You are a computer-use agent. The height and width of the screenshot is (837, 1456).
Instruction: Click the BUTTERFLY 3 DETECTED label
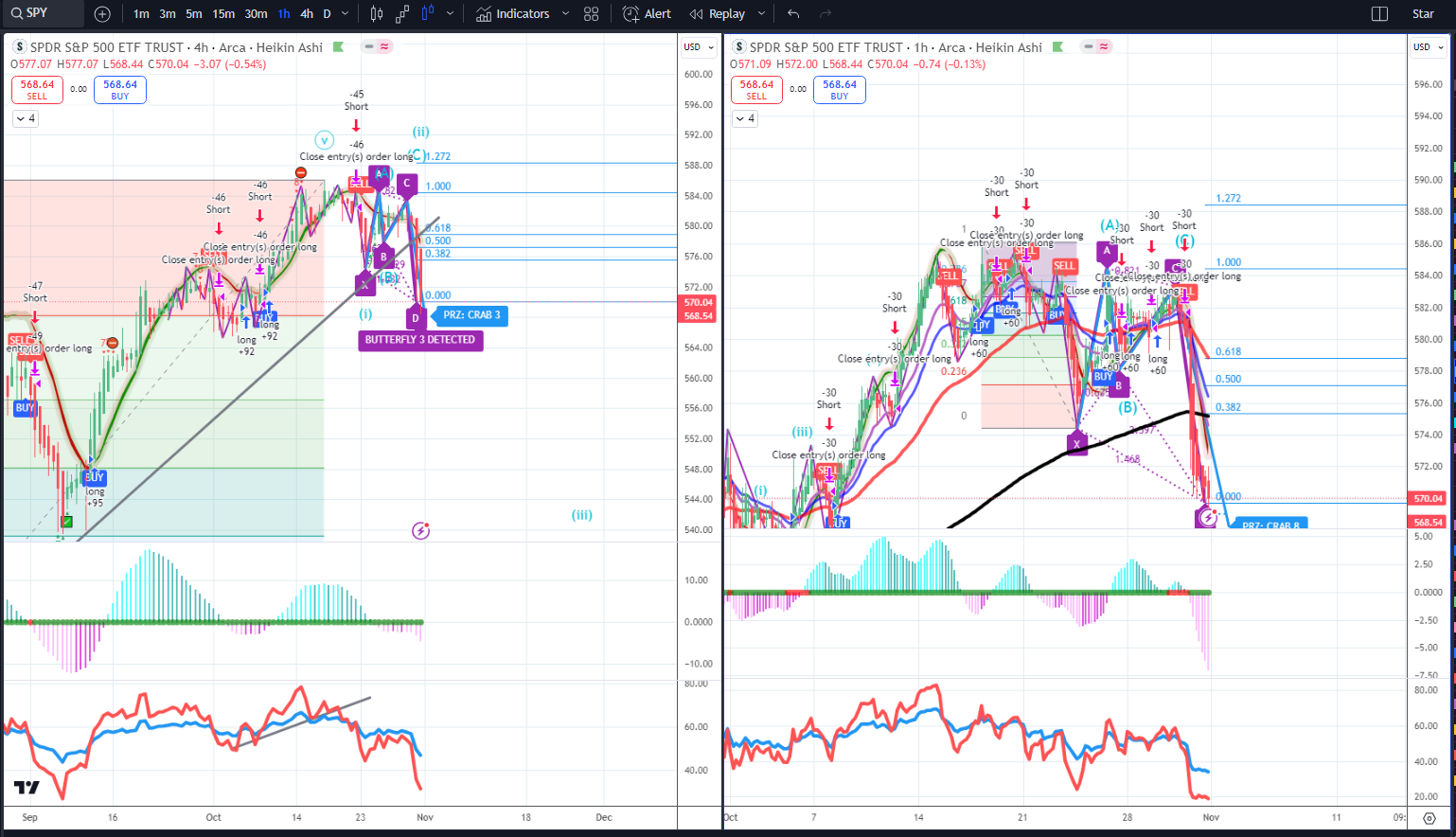420,340
